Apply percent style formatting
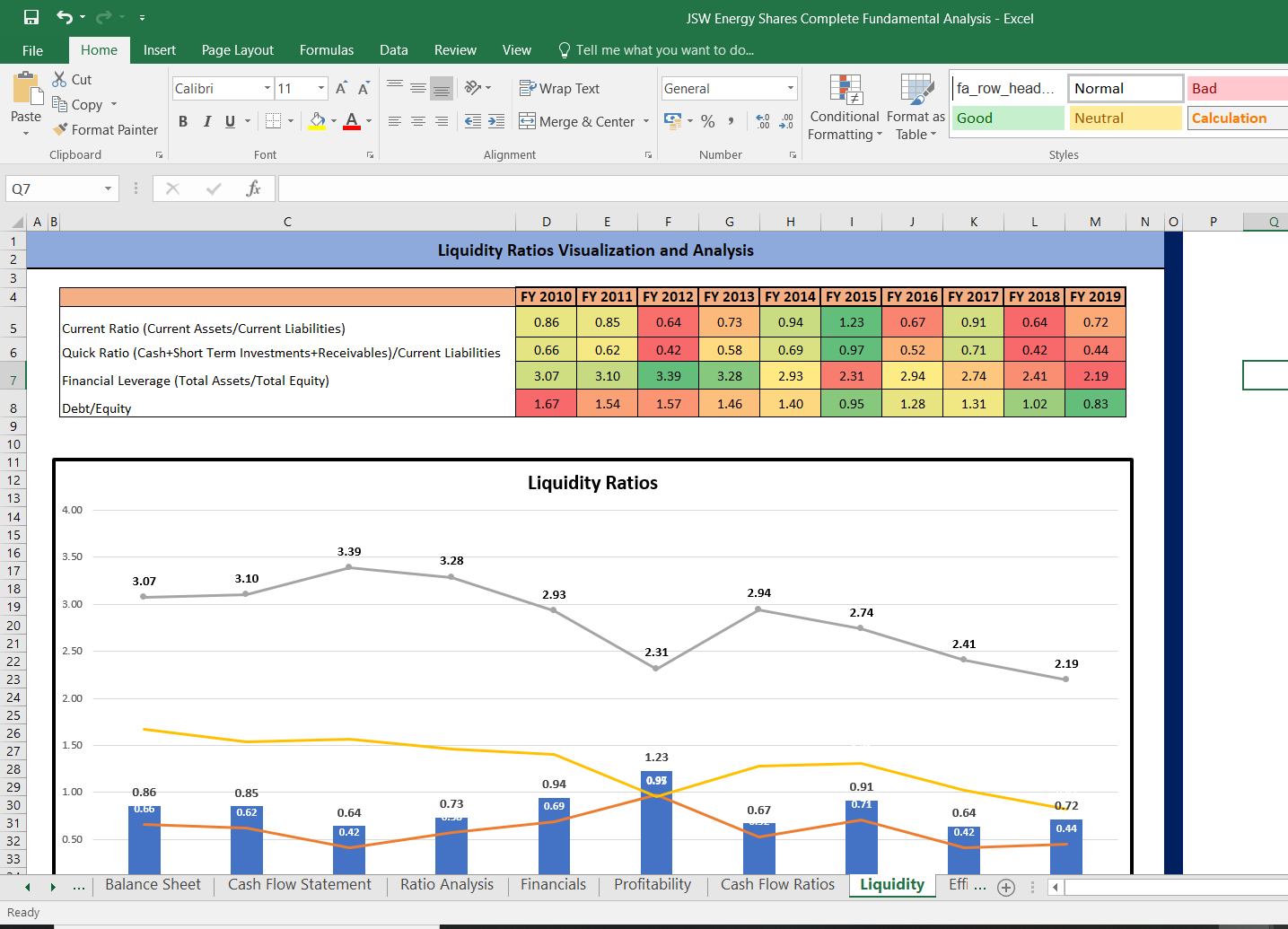Viewport: 1288px width, 929px height. coord(708,121)
